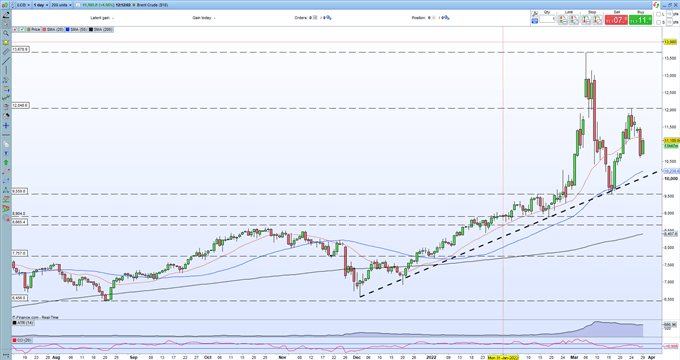Open the 200 units dropdown

[x=61, y=5]
